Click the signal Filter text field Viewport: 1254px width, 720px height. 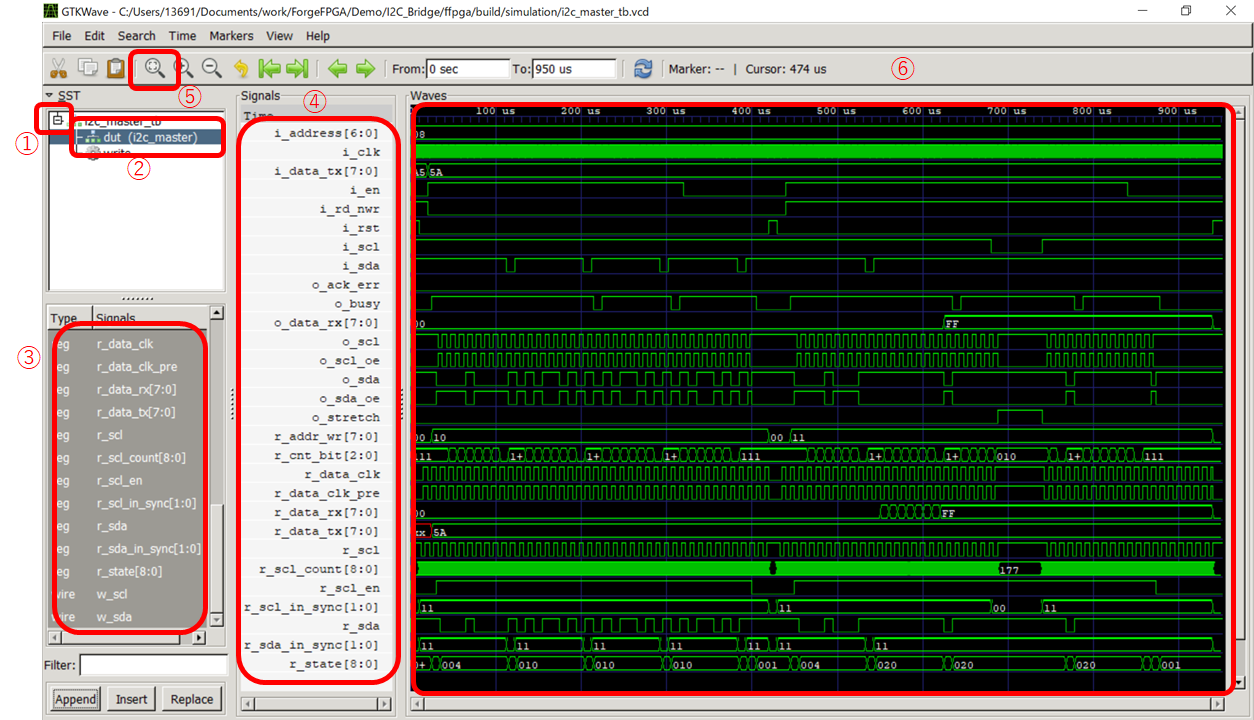click(153, 665)
